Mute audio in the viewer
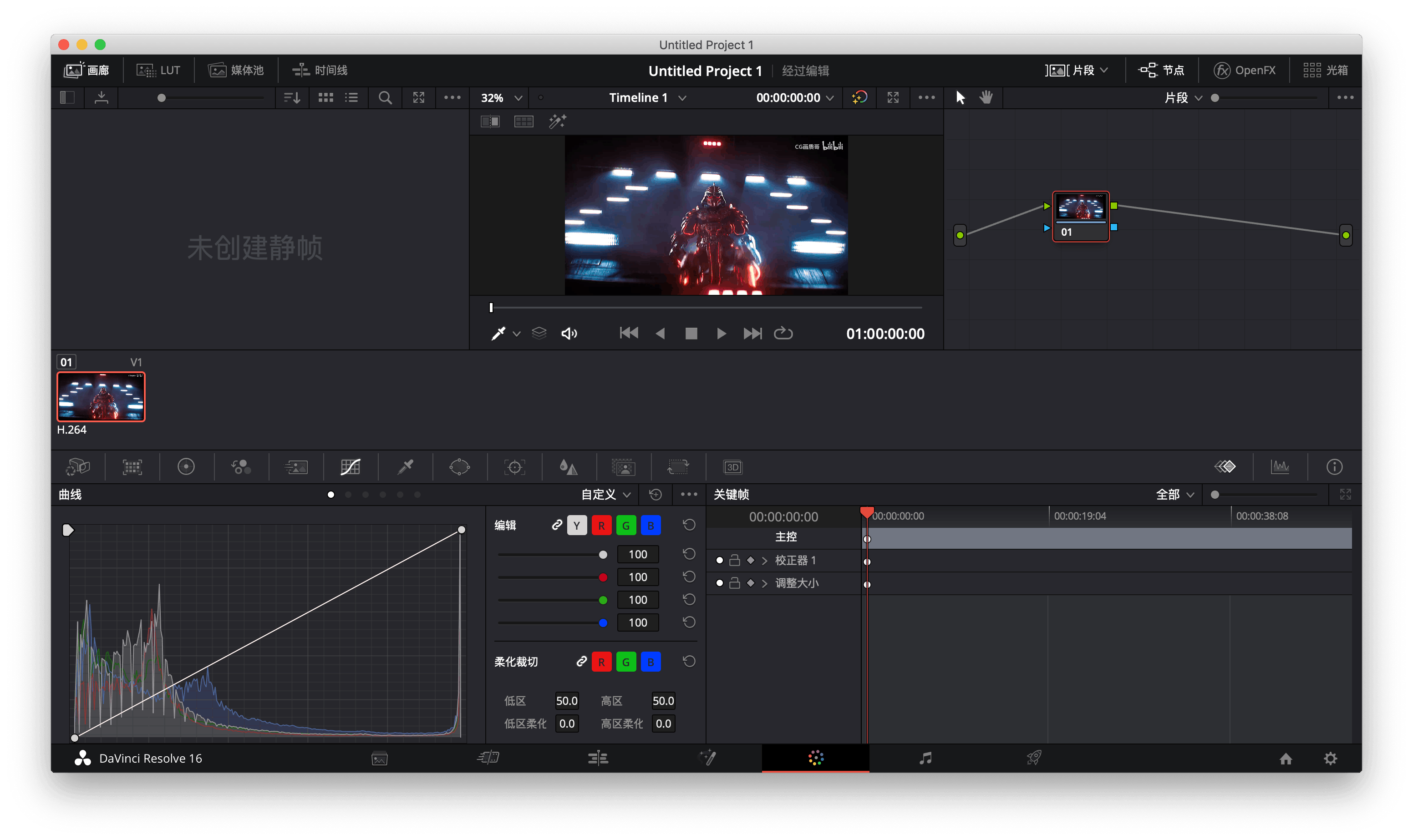 pos(569,333)
